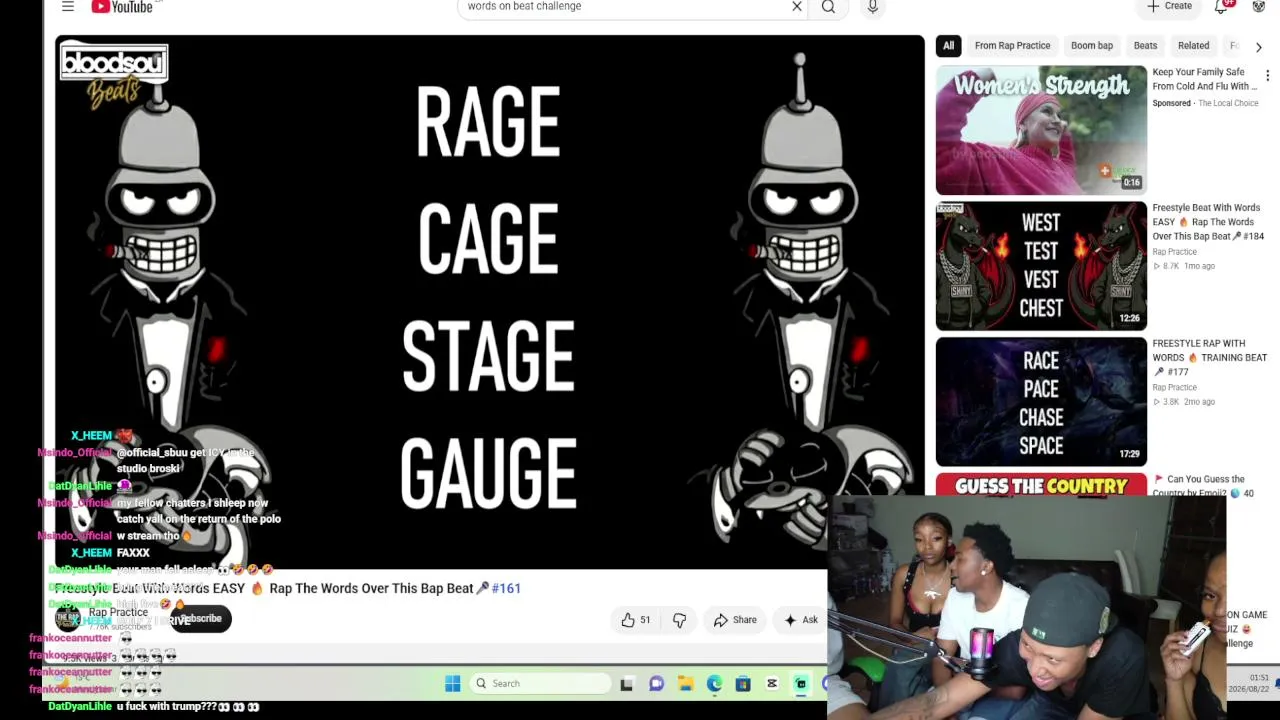Dislike the video with thumbs down
This screenshot has width=1280, height=720.
(x=679, y=620)
